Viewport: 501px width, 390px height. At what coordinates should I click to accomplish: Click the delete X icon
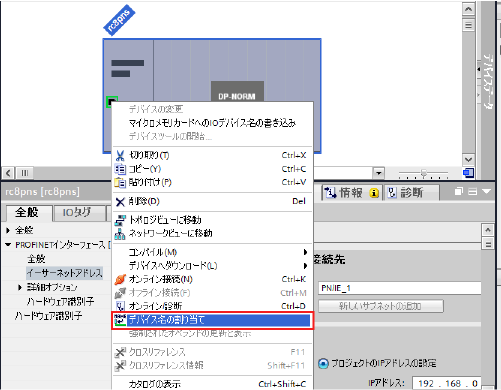[120, 201]
